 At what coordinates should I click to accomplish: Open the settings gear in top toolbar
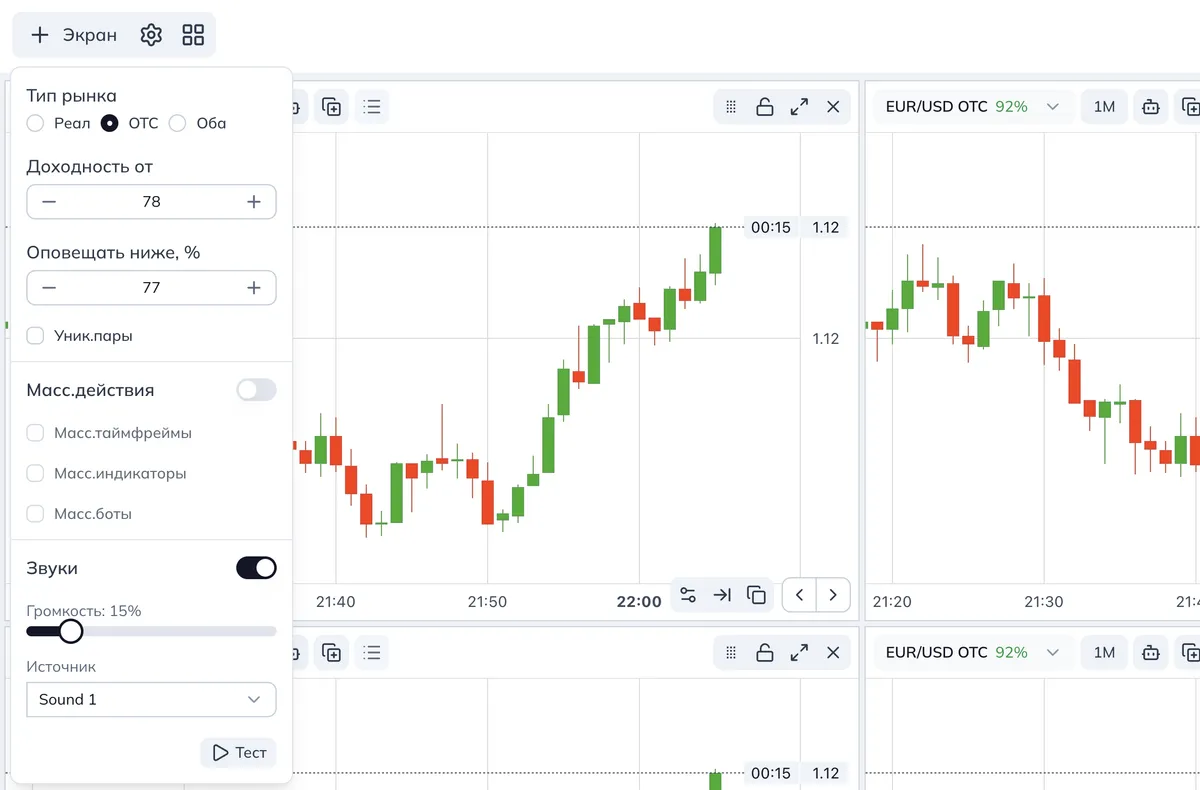click(x=151, y=35)
